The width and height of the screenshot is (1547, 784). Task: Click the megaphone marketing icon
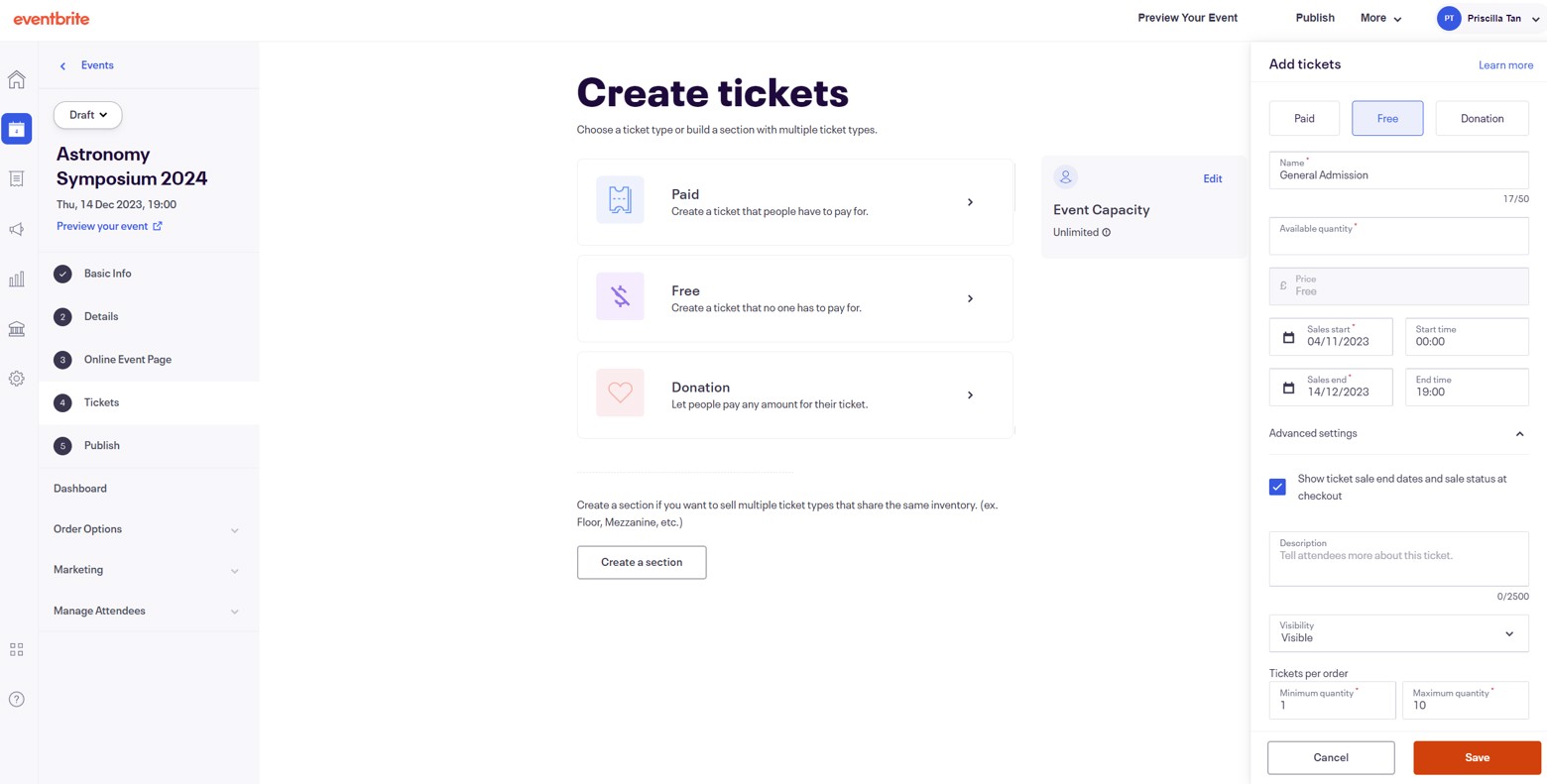17,229
